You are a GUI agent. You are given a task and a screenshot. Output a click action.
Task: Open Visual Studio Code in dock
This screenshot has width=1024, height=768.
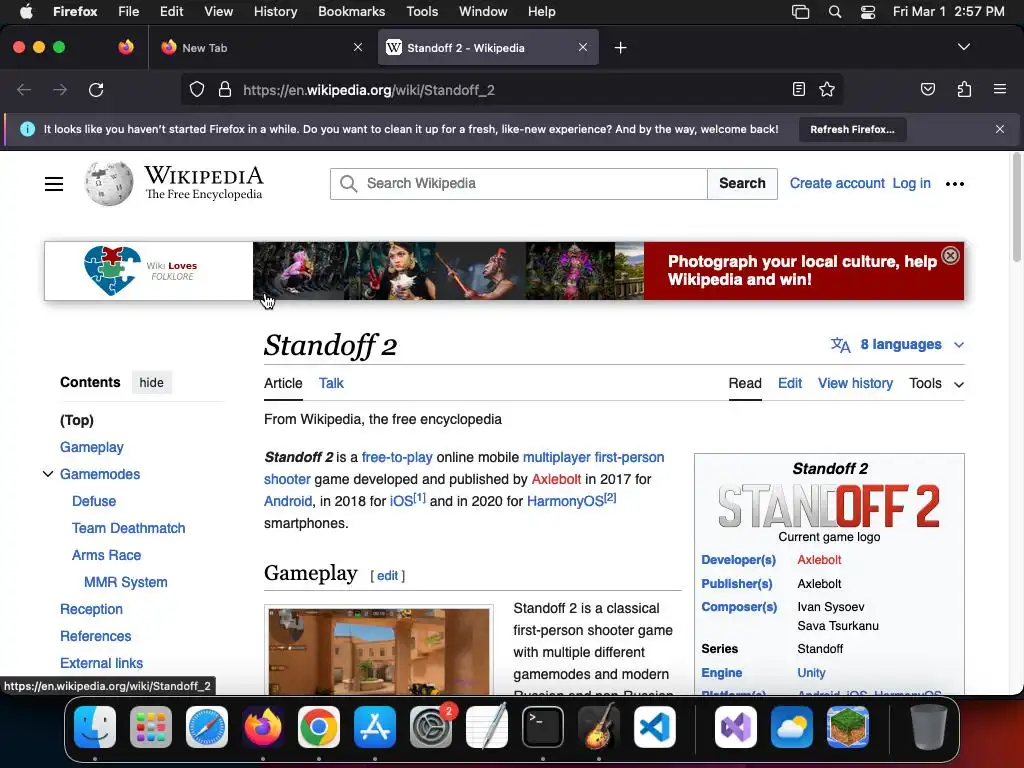[654, 727]
